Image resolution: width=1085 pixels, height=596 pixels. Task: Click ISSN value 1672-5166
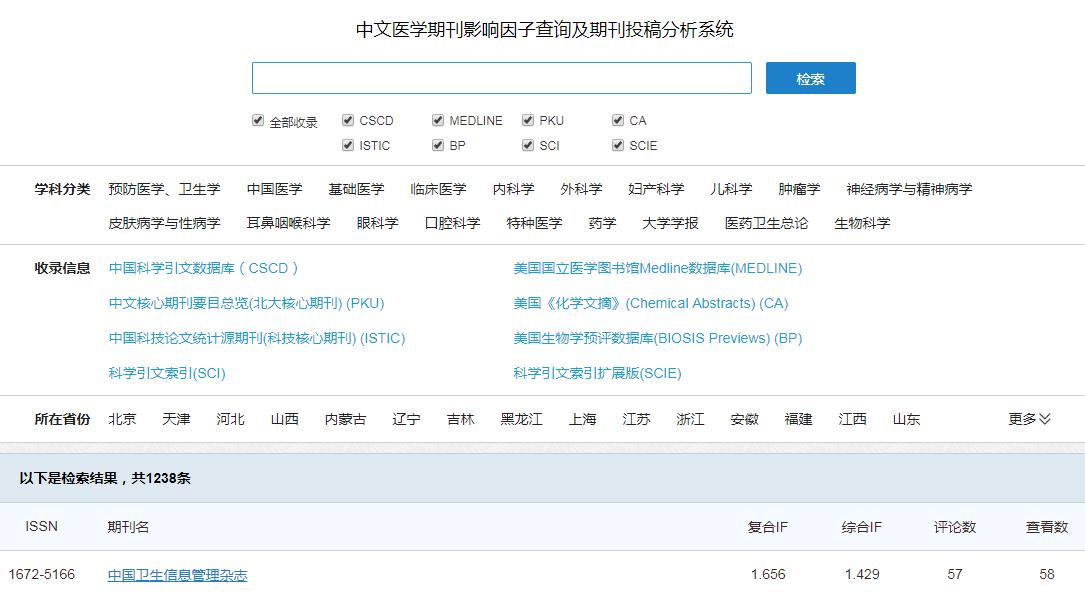[x=42, y=575]
